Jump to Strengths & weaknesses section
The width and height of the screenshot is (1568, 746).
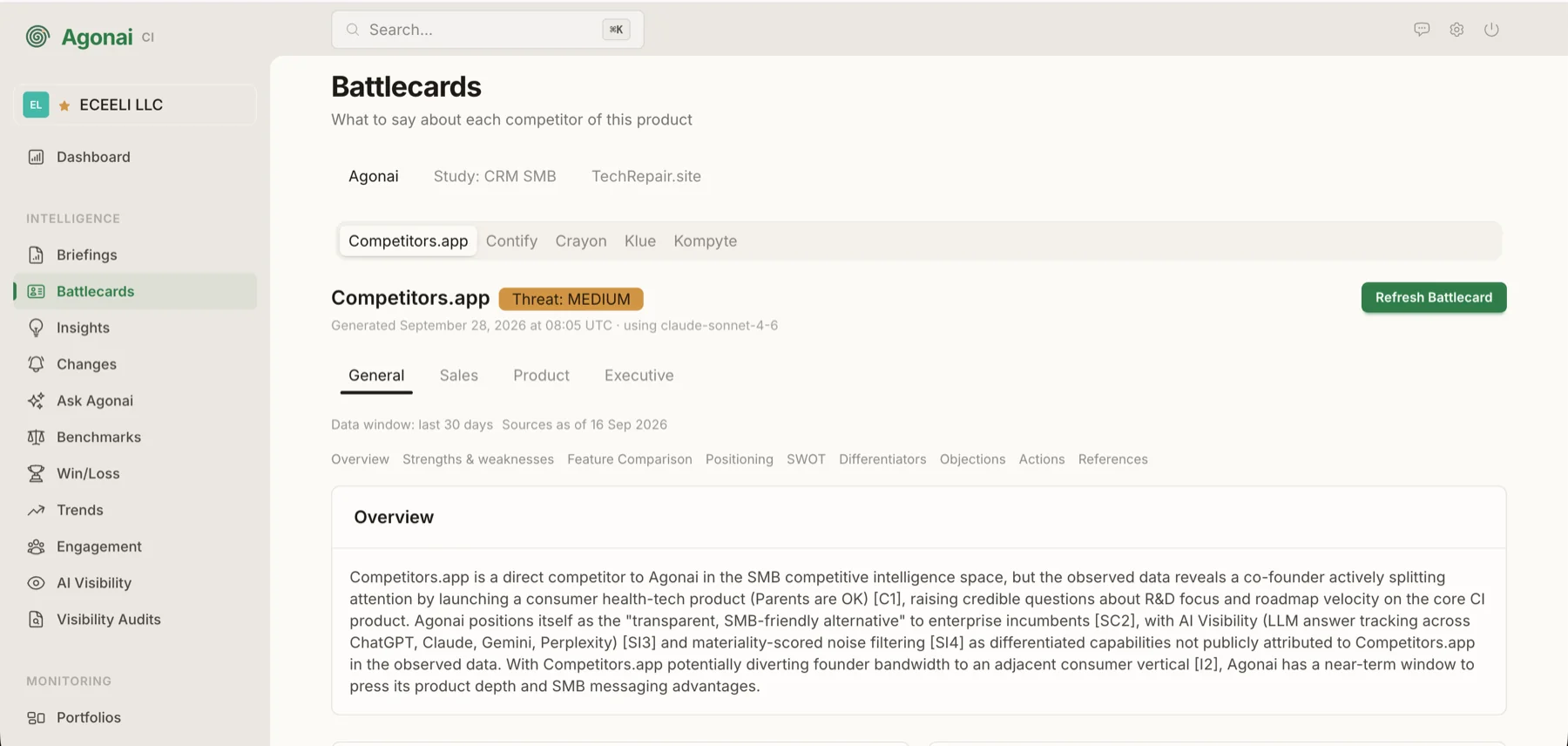478,459
